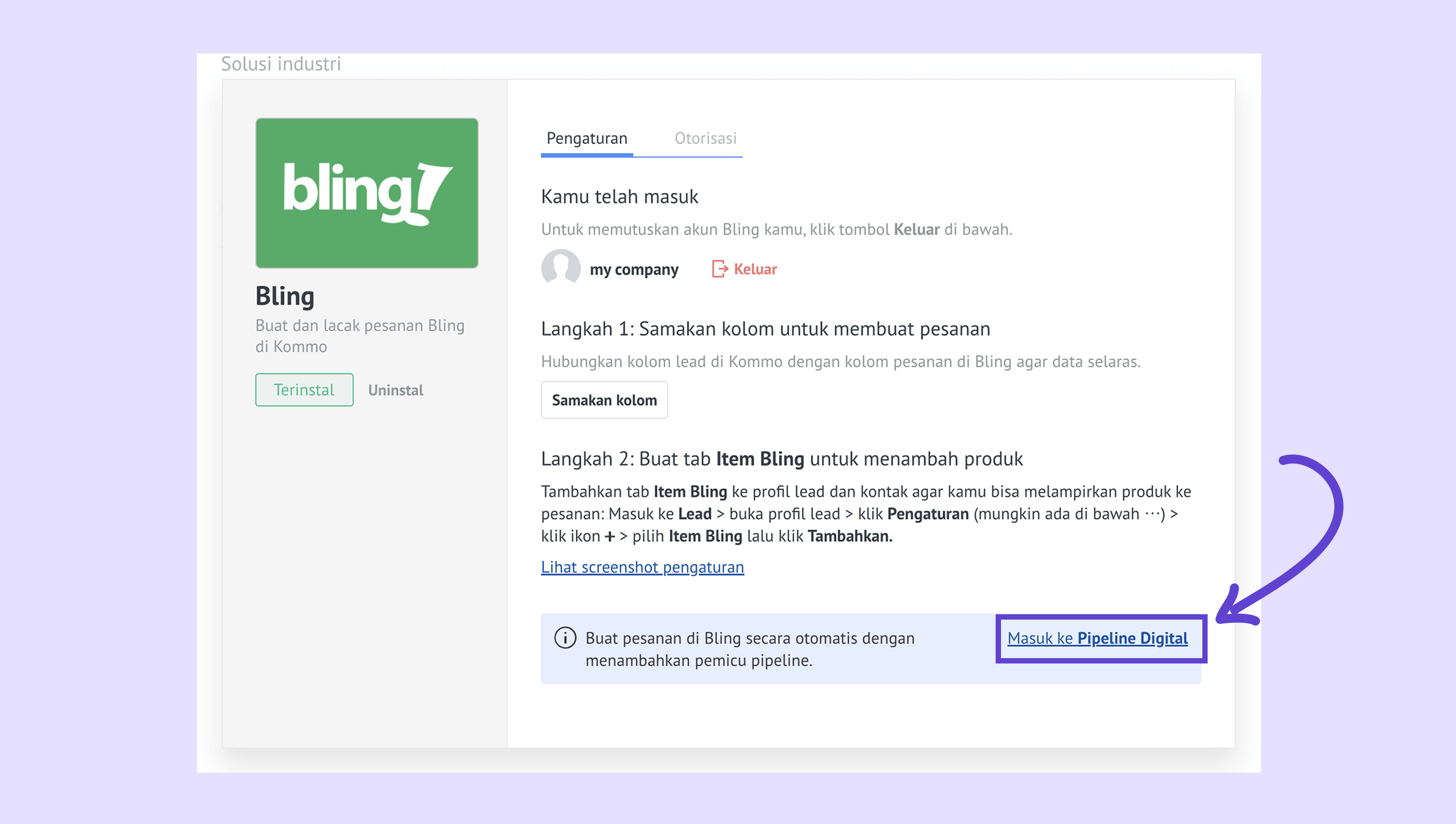This screenshot has width=1456, height=824.
Task: Click the Kamu telah masuk heading
Action: coord(619,197)
